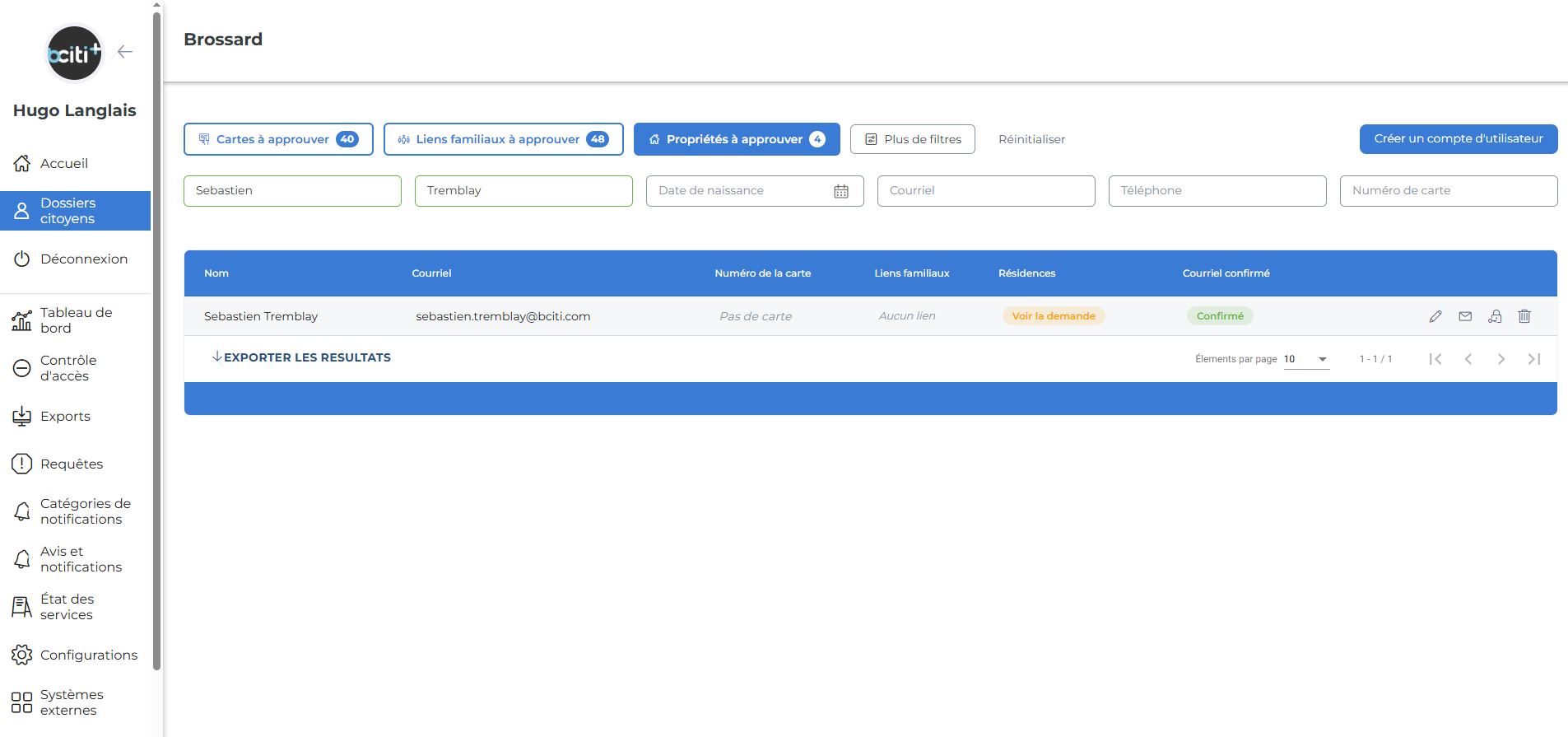Click the pencil edit icon for Sebastien Tremblay
1568x737 pixels.
[1435, 316]
